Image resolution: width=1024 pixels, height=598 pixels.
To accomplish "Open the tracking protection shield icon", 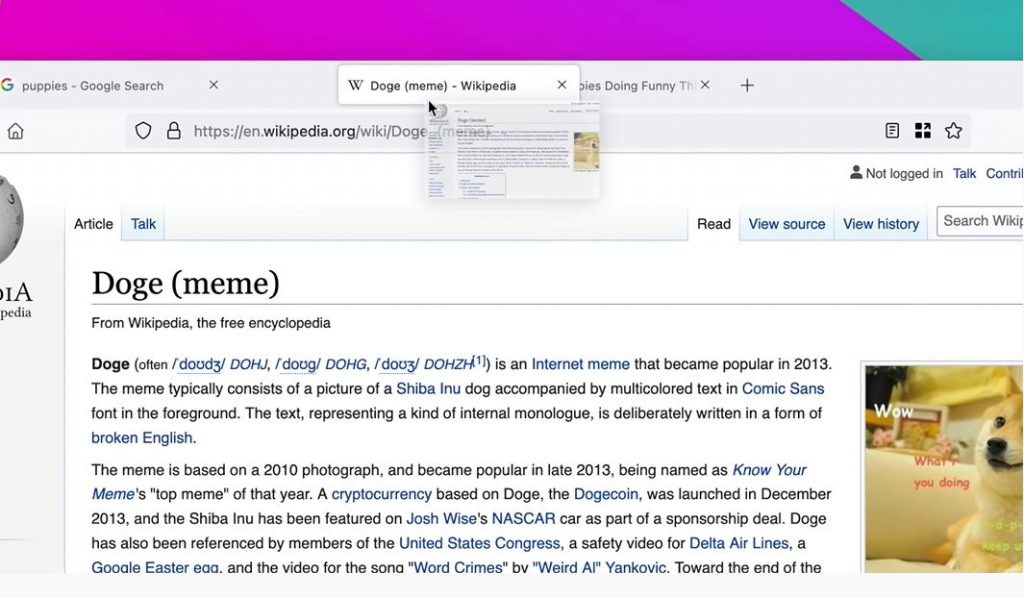I will pos(143,131).
